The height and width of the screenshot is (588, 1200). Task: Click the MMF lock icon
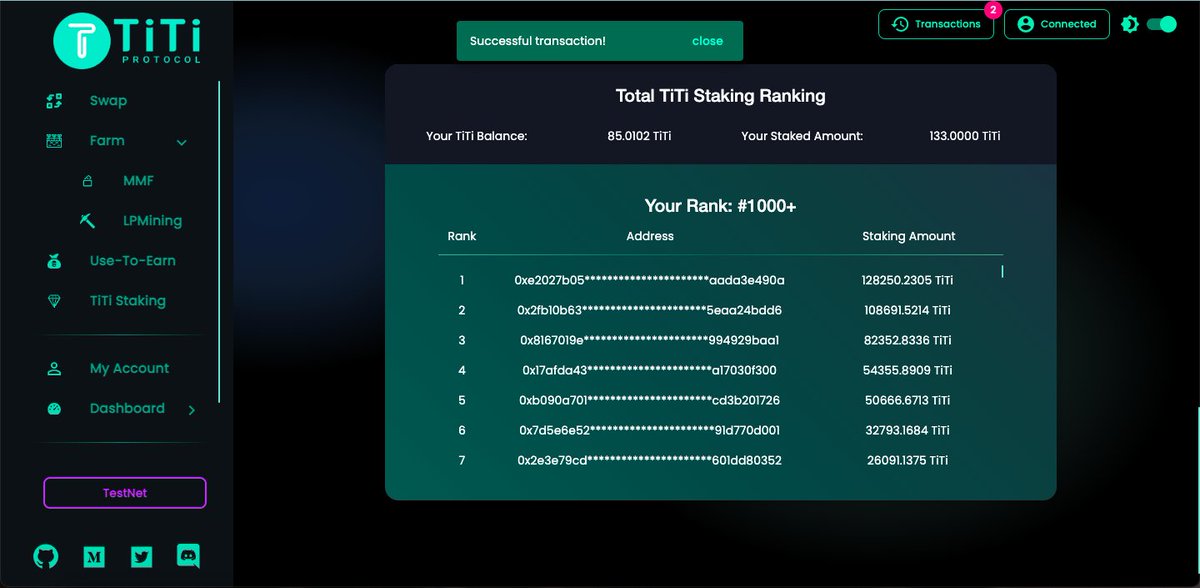[x=87, y=181]
